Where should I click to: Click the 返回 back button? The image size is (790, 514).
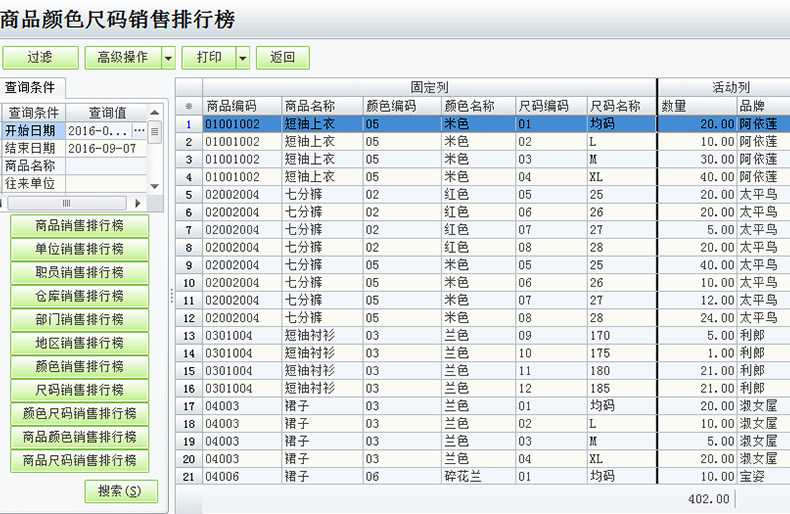(283, 58)
